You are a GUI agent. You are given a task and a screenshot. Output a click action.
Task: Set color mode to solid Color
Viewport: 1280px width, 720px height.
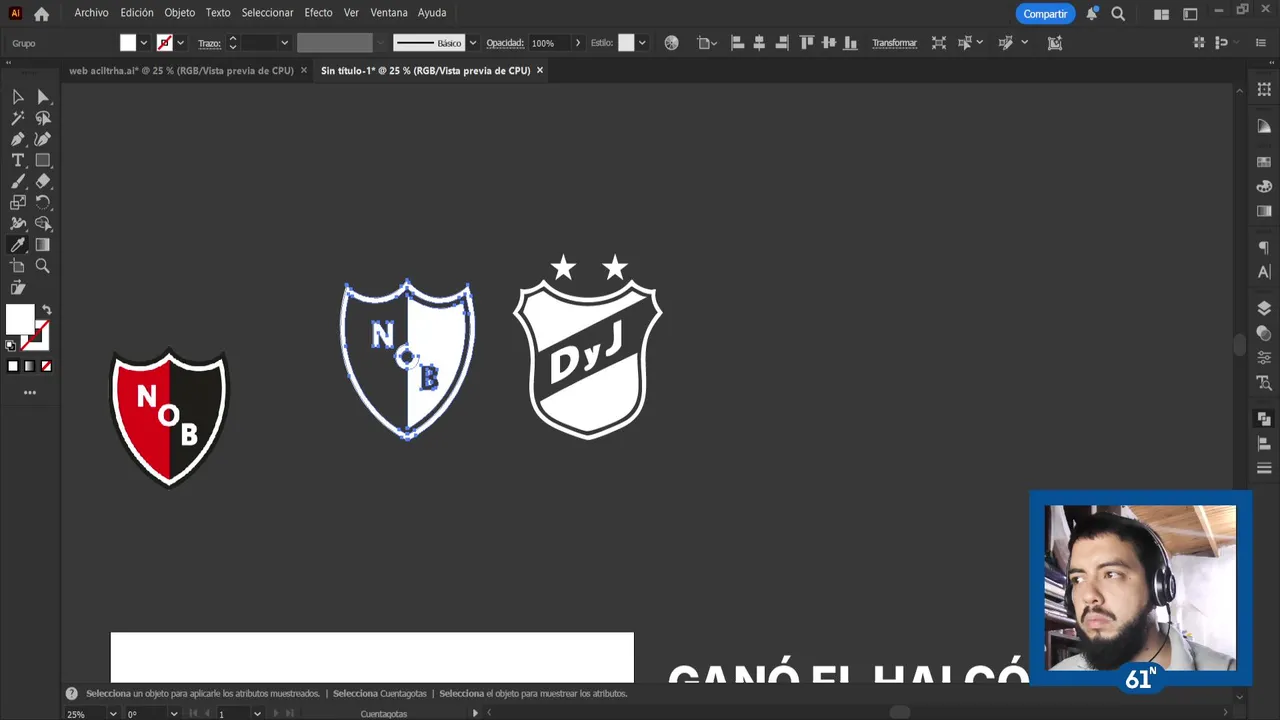click(13, 366)
